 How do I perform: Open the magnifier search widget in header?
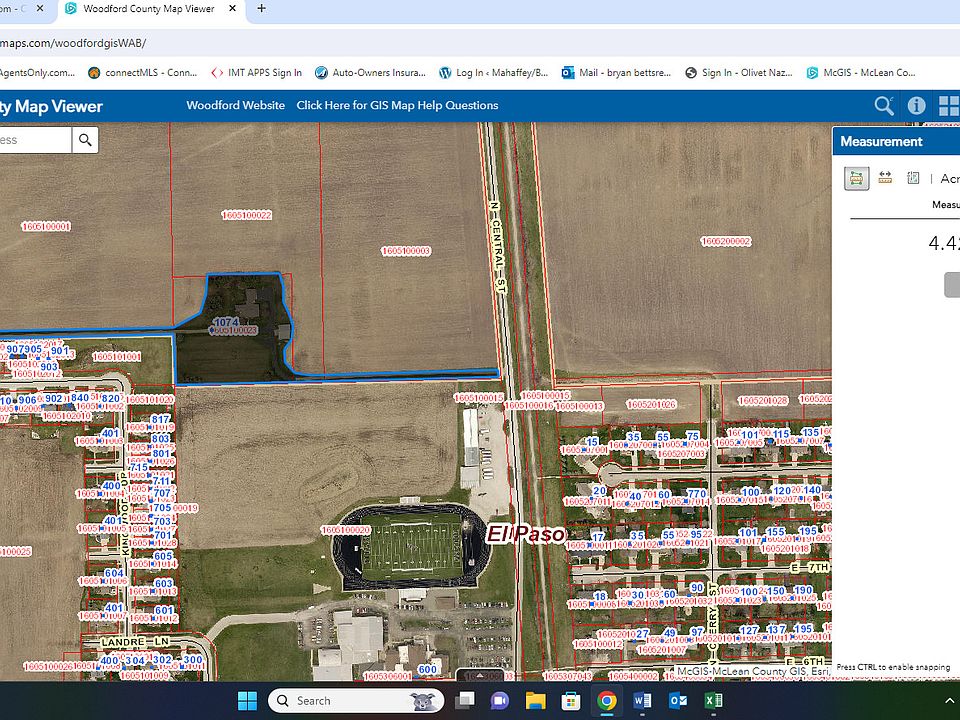(884, 106)
